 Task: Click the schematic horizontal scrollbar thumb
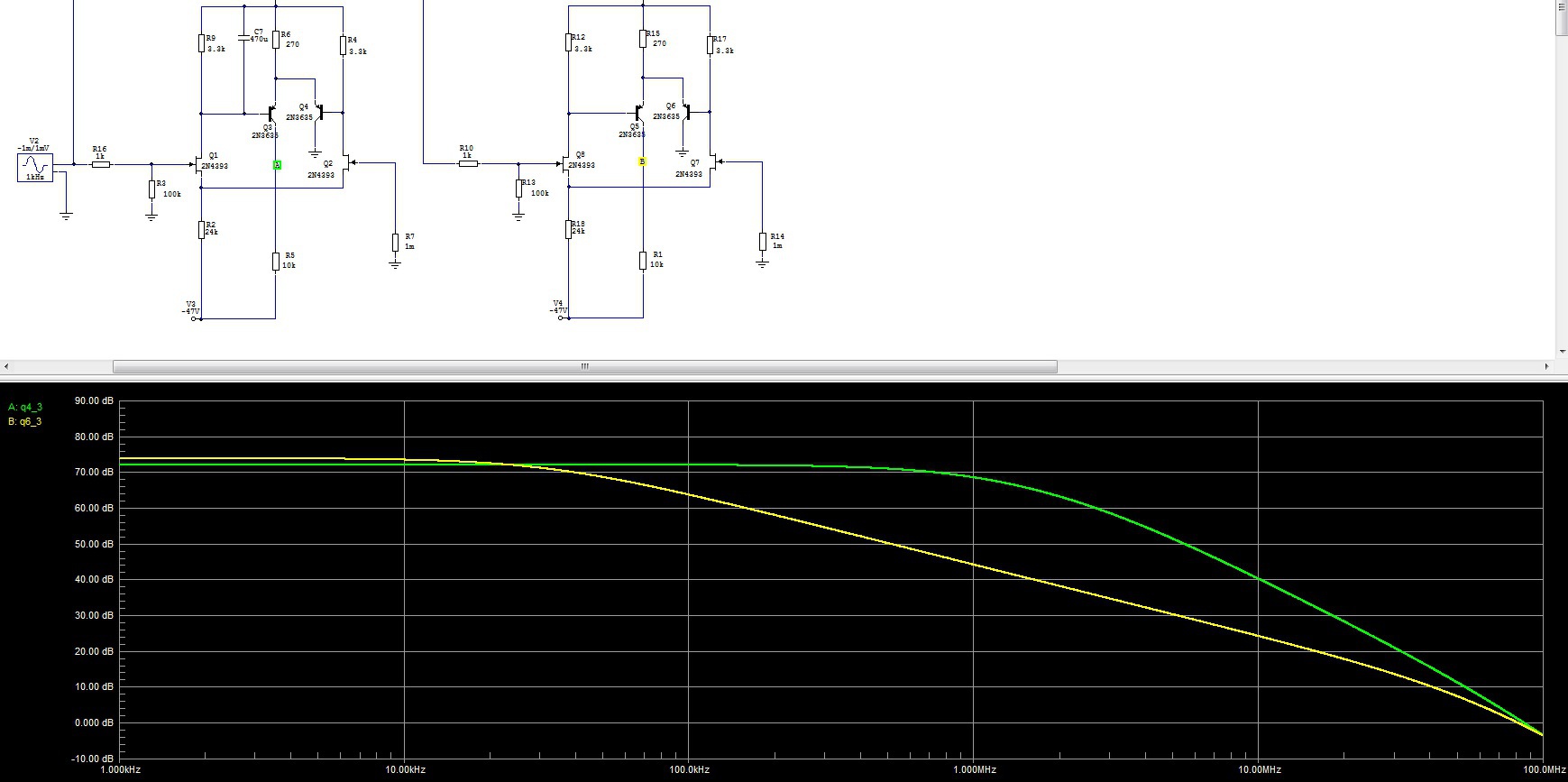coord(584,366)
